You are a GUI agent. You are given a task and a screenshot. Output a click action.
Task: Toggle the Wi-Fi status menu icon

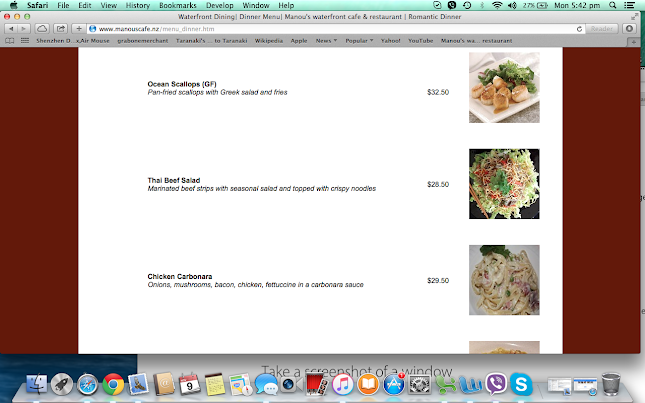click(x=497, y=5)
